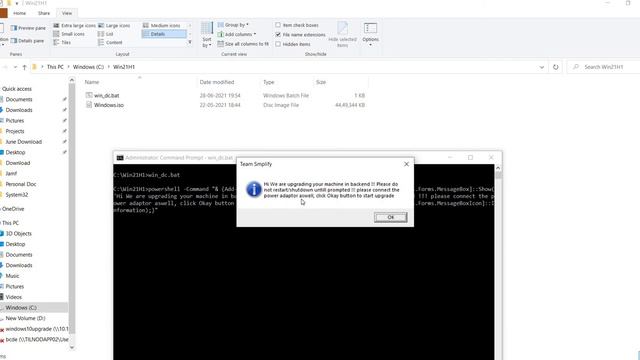Click OK in the Team Simplify dialog
This screenshot has height=360, width=640.
point(390,217)
